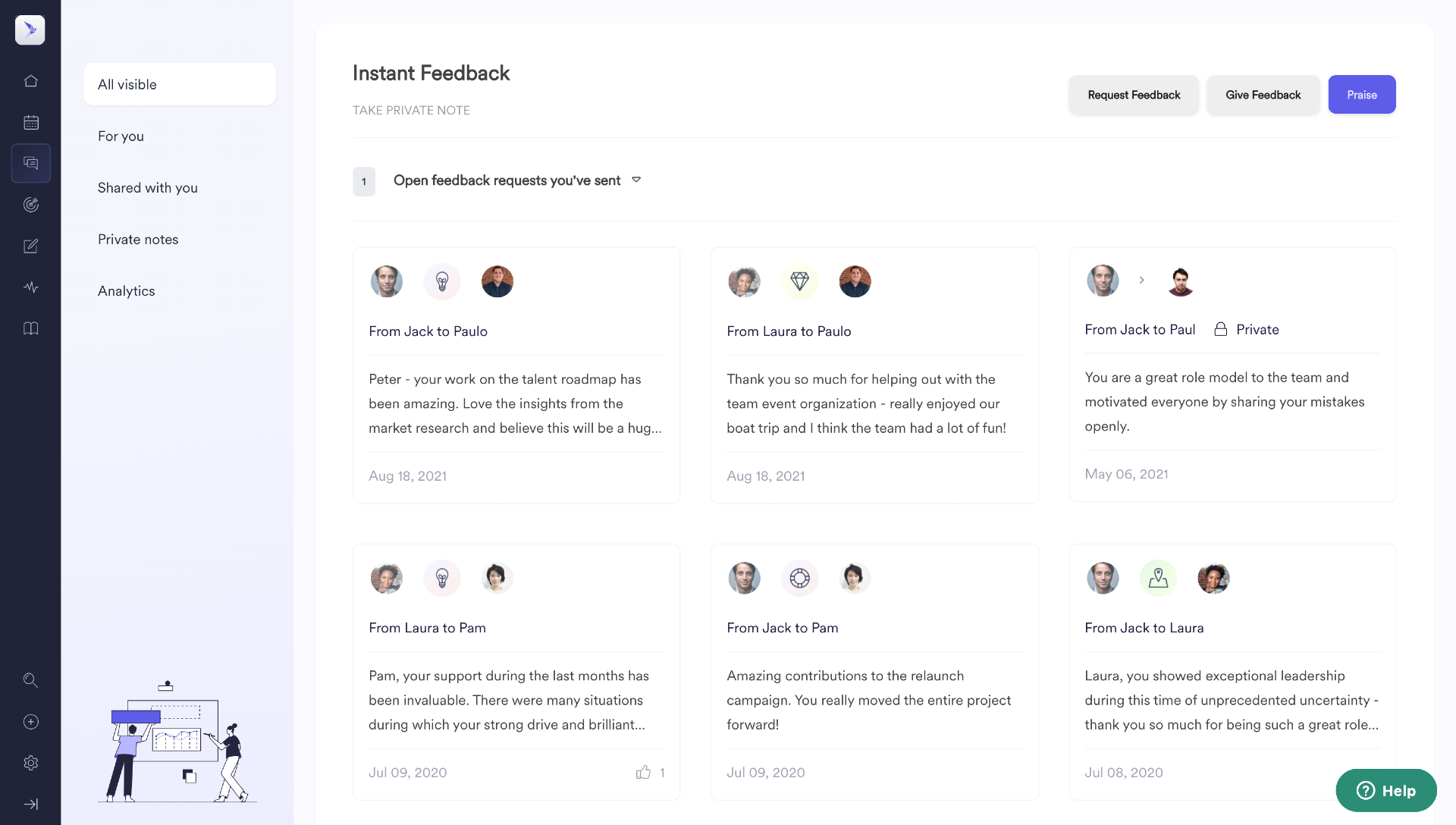Switch to Private notes section
This screenshot has width=1456, height=825.
(138, 240)
